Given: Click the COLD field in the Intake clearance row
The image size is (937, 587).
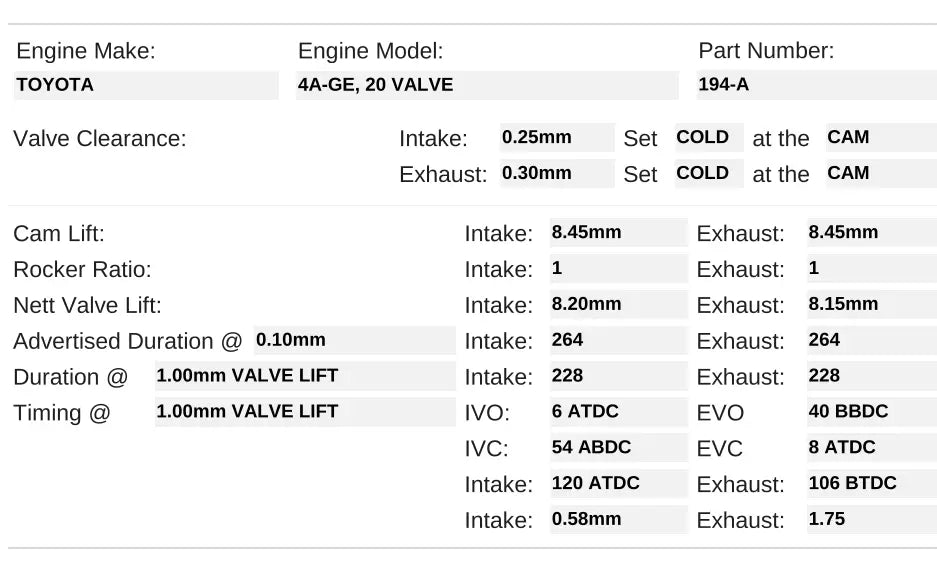Looking at the screenshot, I should 708,138.
